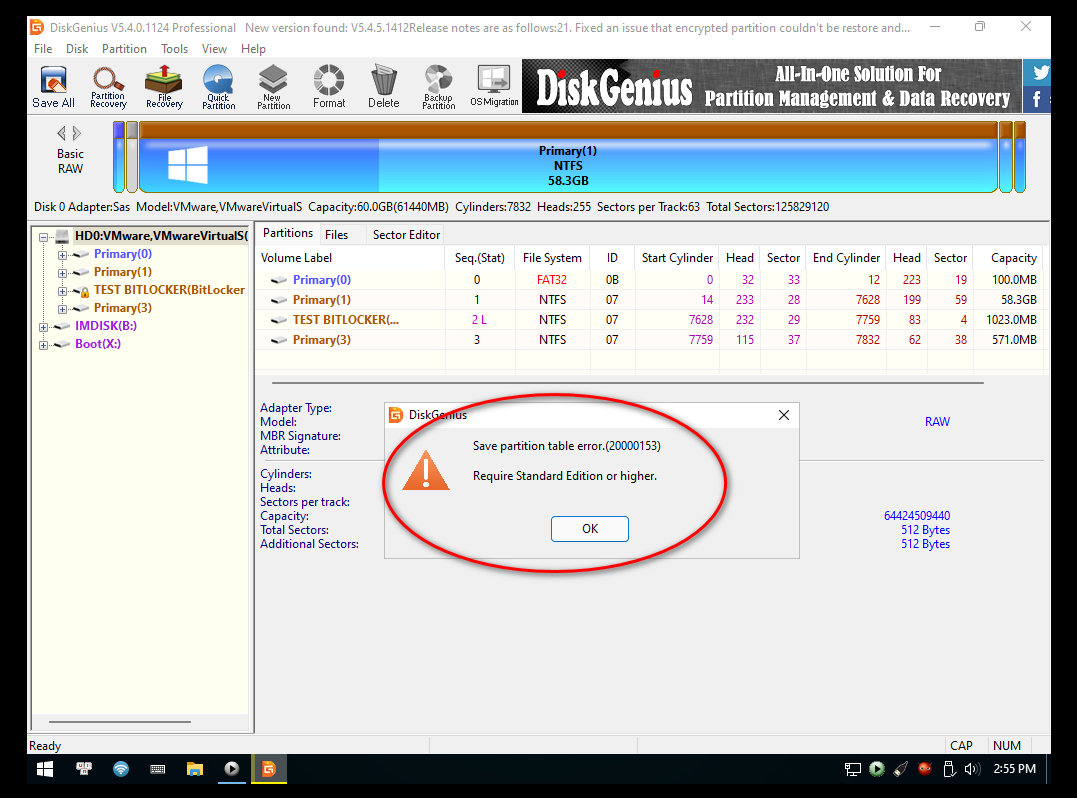Viewport: 1077px width, 798px height.
Task: Open the File menu
Action: click(x=43, y=49)
